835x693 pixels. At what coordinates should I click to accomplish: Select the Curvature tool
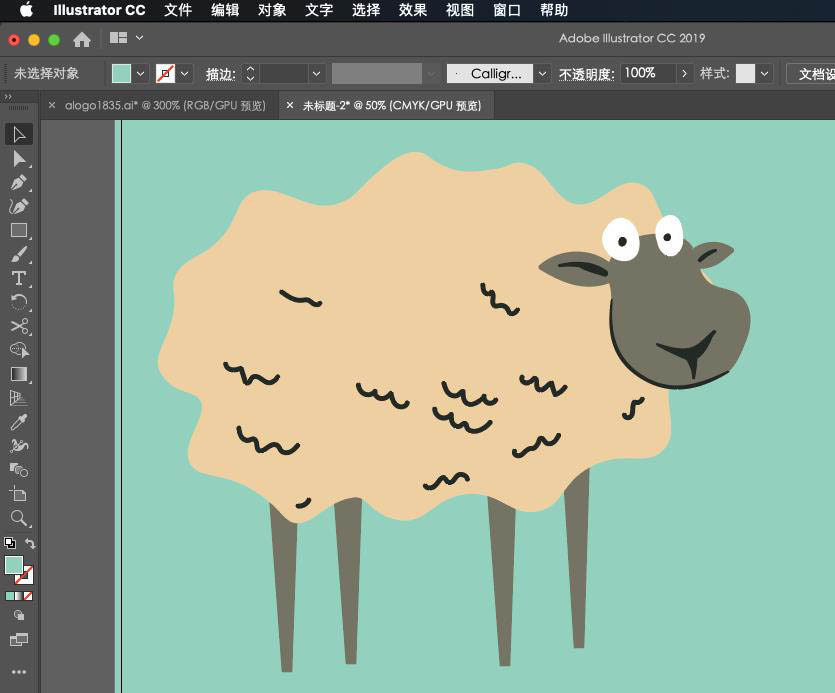tap(19, 207)
